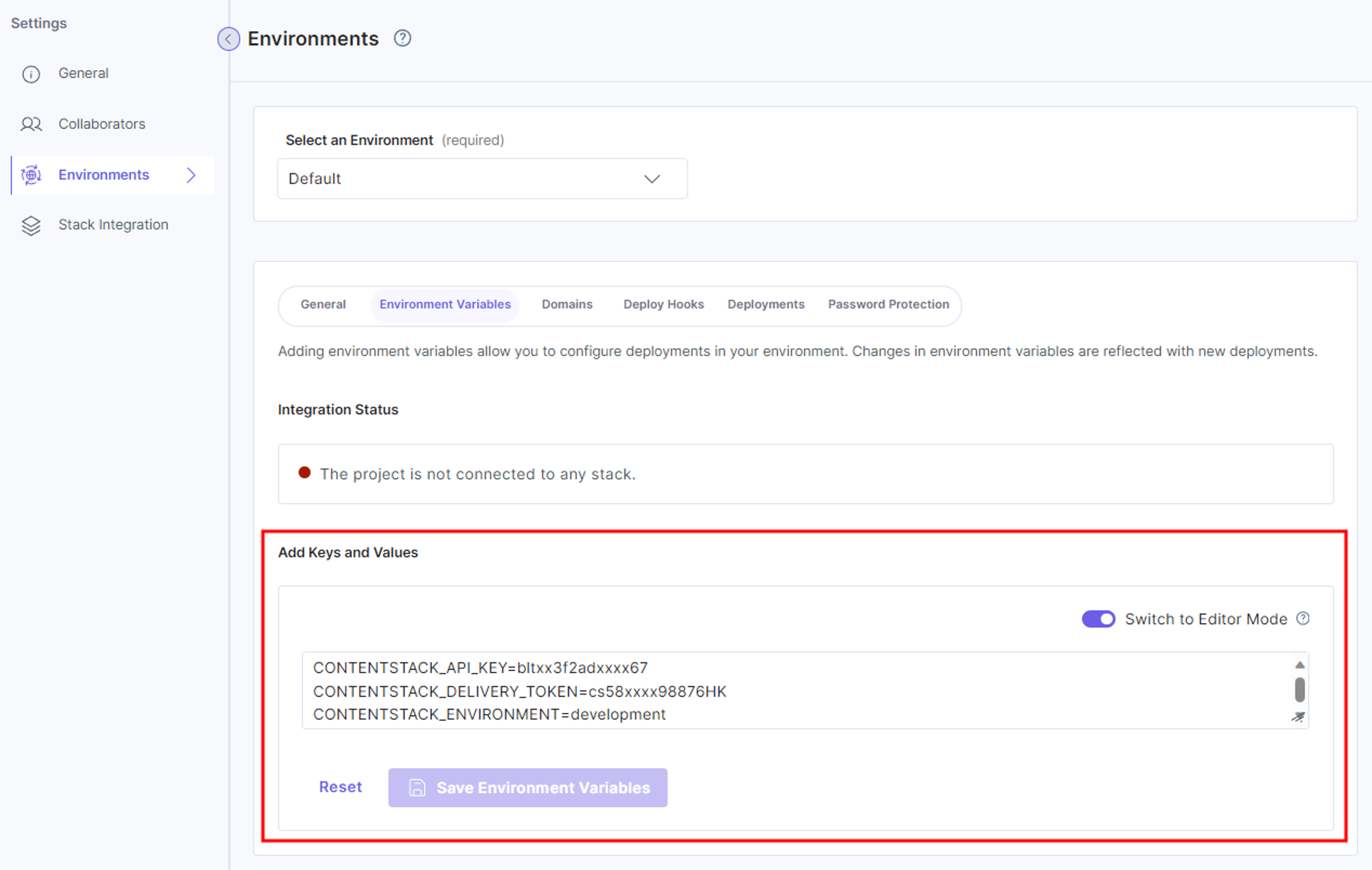Image resolution: width=1372 pixels, height=870 pixels.
Task: Click the Settings sidebar heading
Action: pyautogui.click(x=39, y=23)
